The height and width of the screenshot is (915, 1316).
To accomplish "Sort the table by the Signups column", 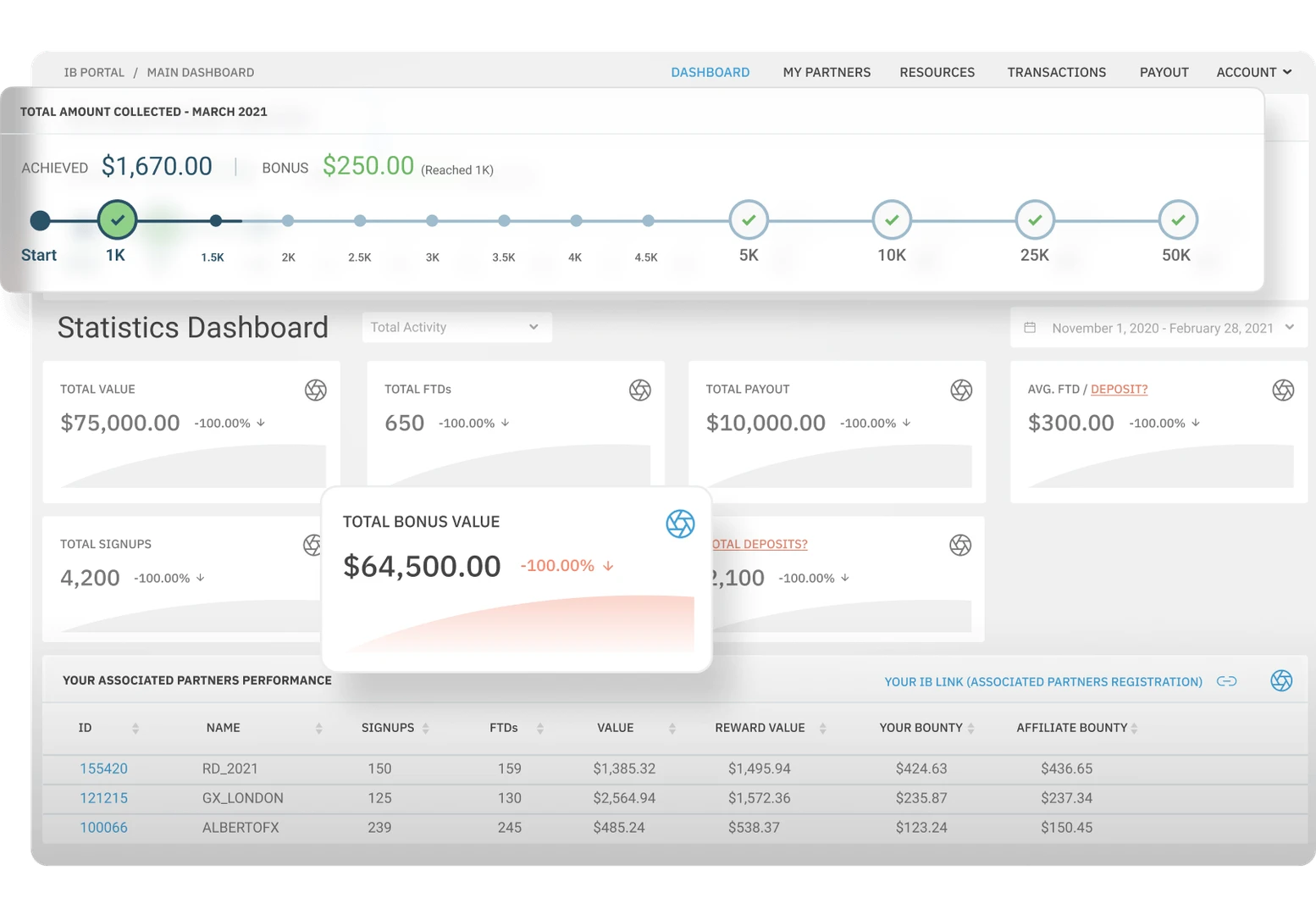I will click(426, 727).
